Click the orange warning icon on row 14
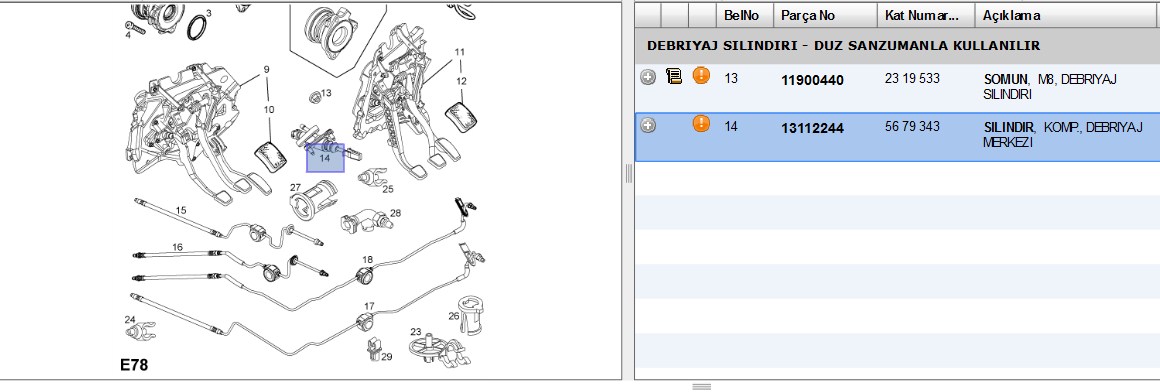Screen dimensions: 1160x392 (701, 124)
